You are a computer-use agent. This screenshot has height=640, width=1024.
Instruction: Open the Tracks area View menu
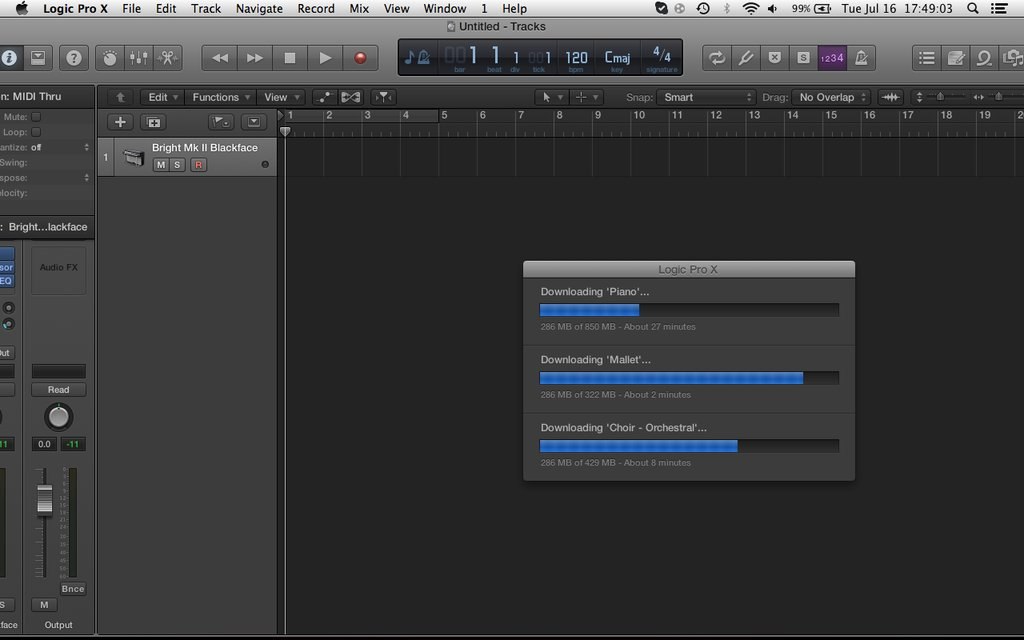[x=281, y=97]
